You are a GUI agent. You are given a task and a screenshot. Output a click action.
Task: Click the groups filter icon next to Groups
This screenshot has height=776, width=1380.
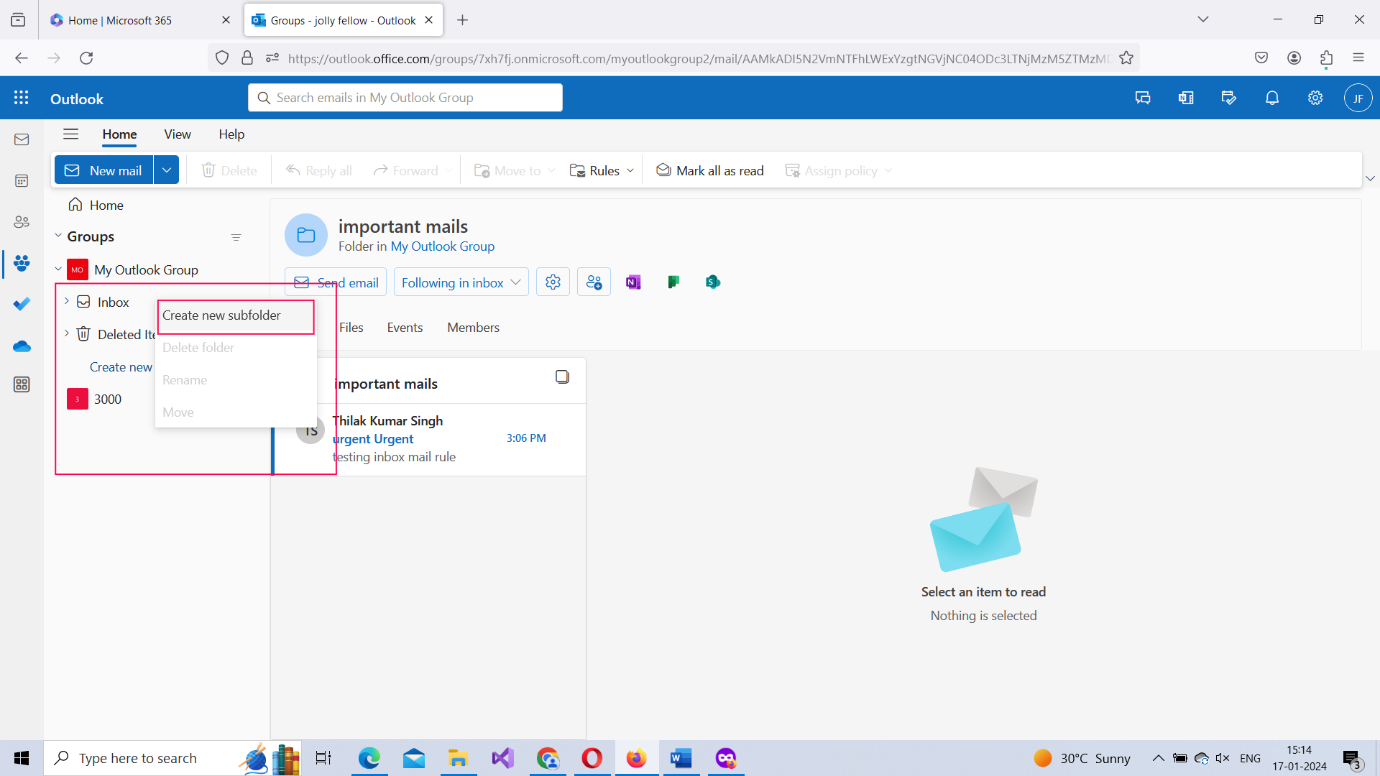pos(236,237)
